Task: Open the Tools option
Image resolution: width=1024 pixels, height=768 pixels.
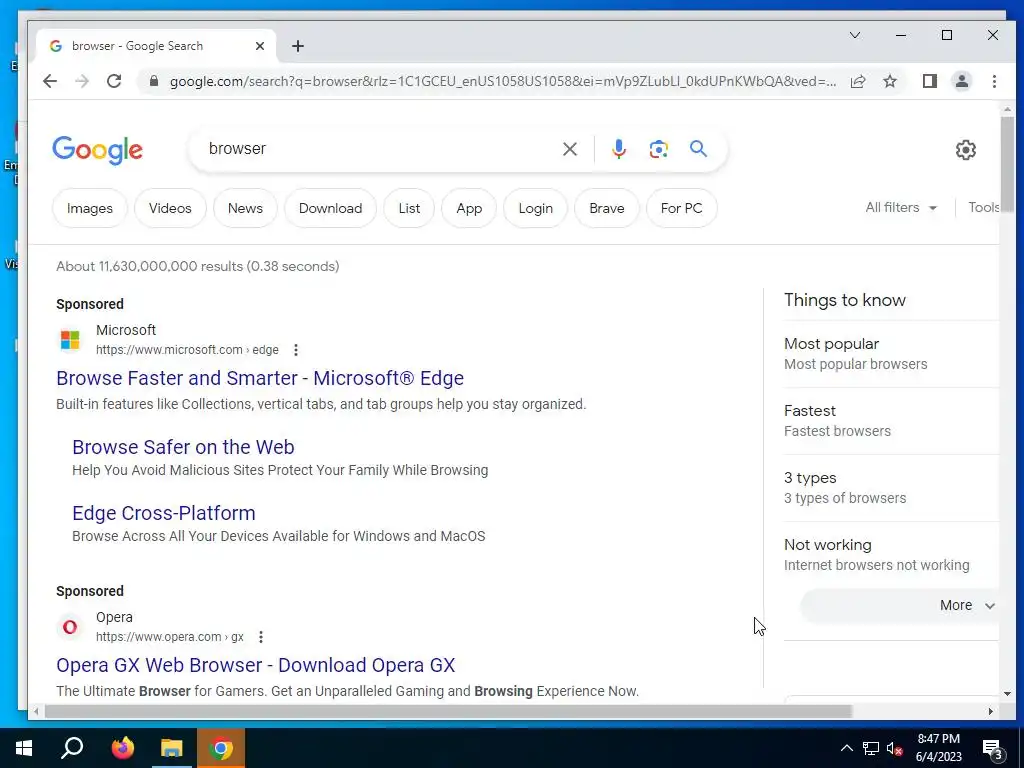Action: pyautogui.click(x=984, y=208)
